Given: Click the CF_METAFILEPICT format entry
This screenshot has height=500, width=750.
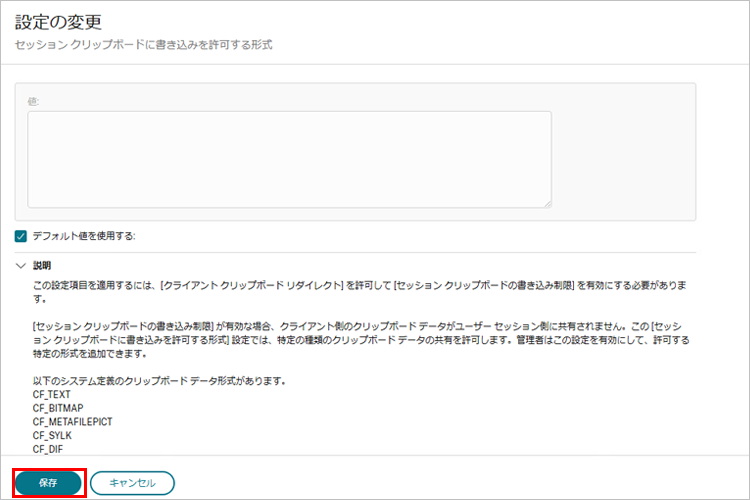Looking at the screenshot, I should click(72, 422).
